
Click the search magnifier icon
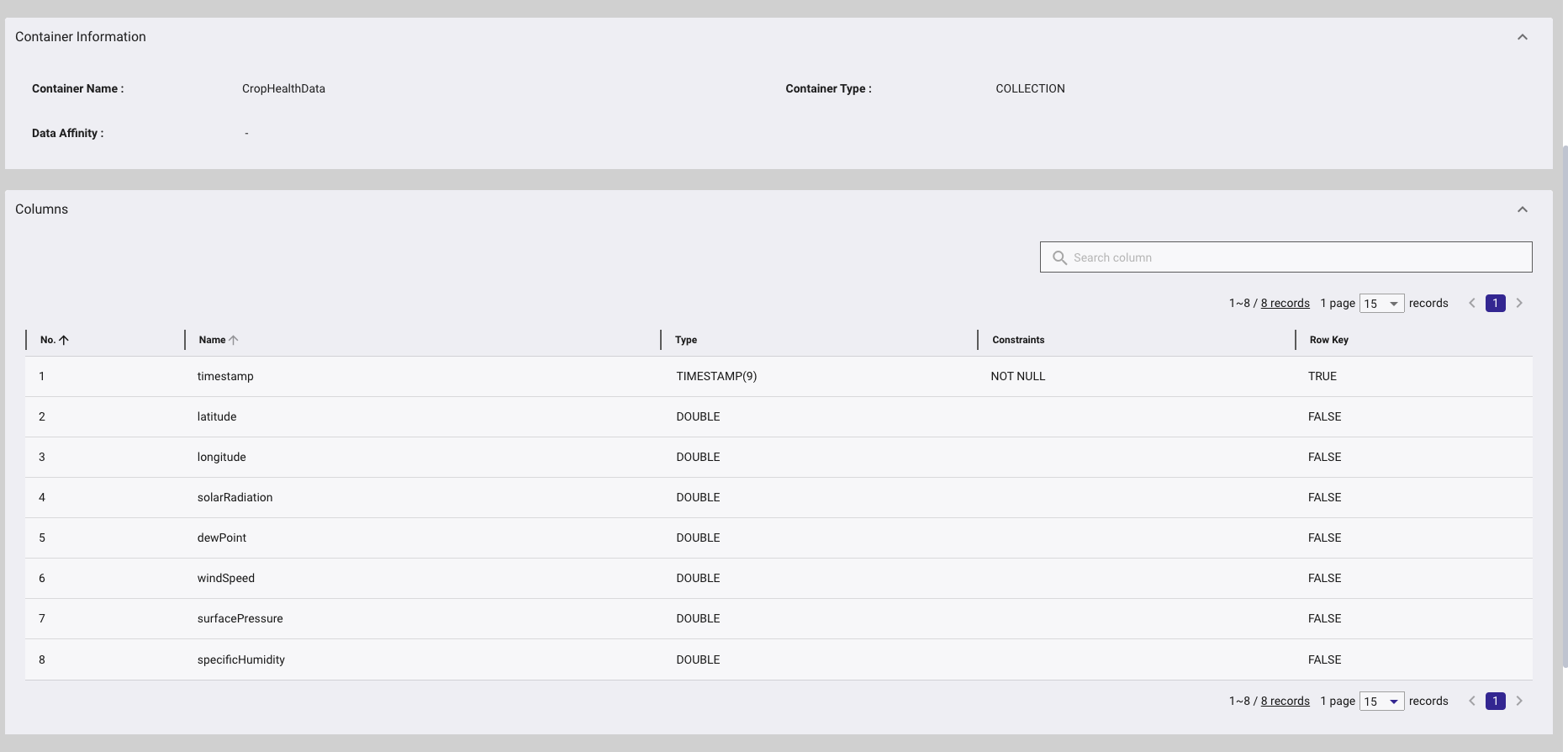click(x=1059, y=257)
